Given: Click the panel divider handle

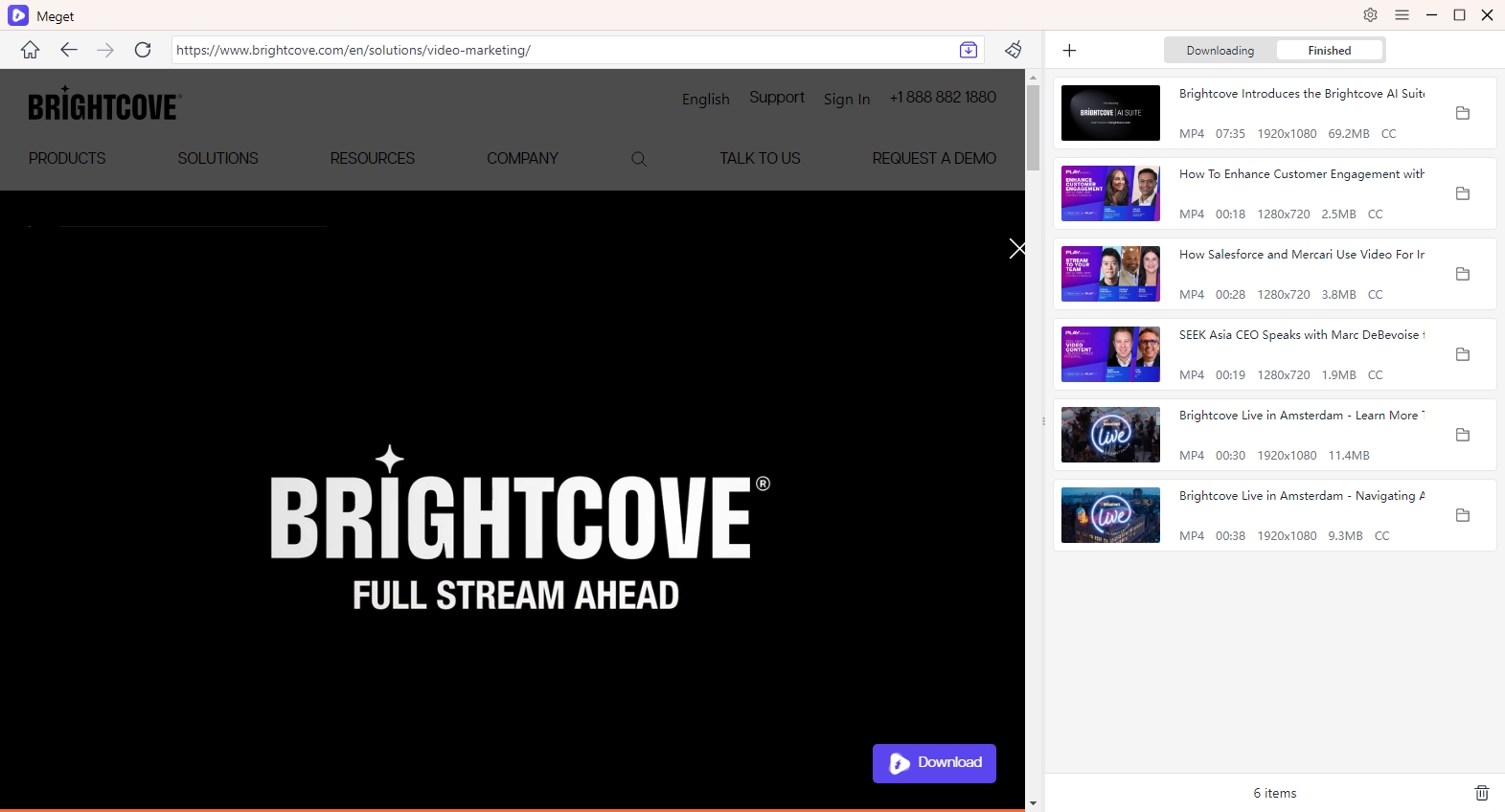Looking at the screenshot, I should pos(1043,421).
